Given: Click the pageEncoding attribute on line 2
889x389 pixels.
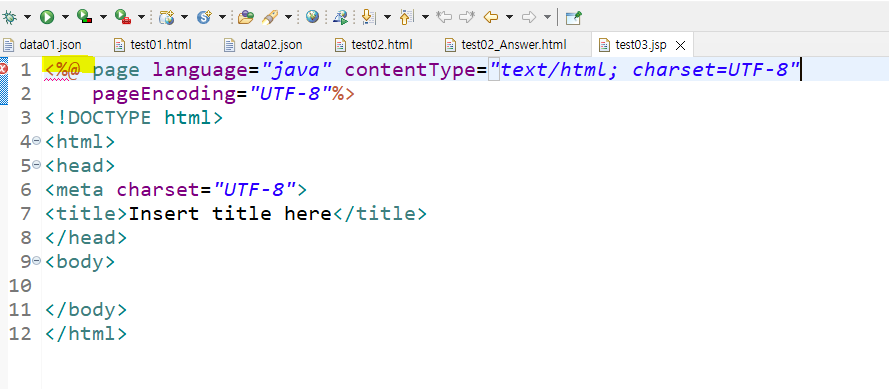Looking at the screenshot, I should (164, 94).
